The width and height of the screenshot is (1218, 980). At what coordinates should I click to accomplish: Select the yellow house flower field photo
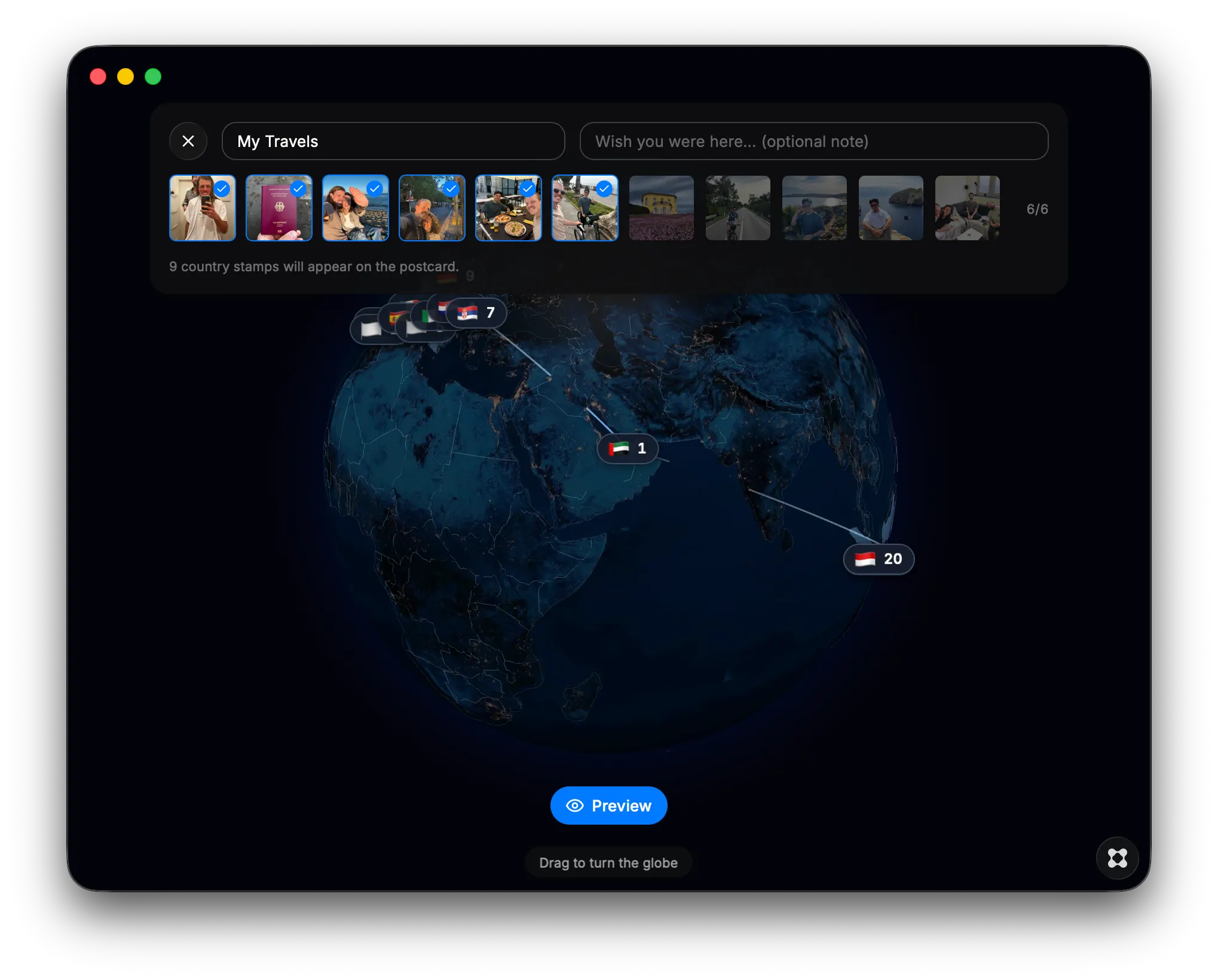click(662, 208)
